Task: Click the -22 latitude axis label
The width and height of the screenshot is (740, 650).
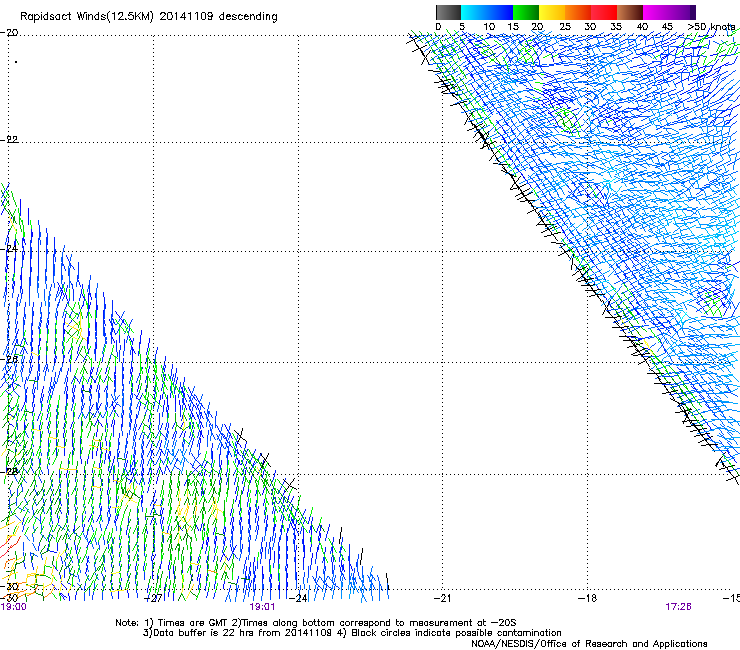Action: (9, 139)
